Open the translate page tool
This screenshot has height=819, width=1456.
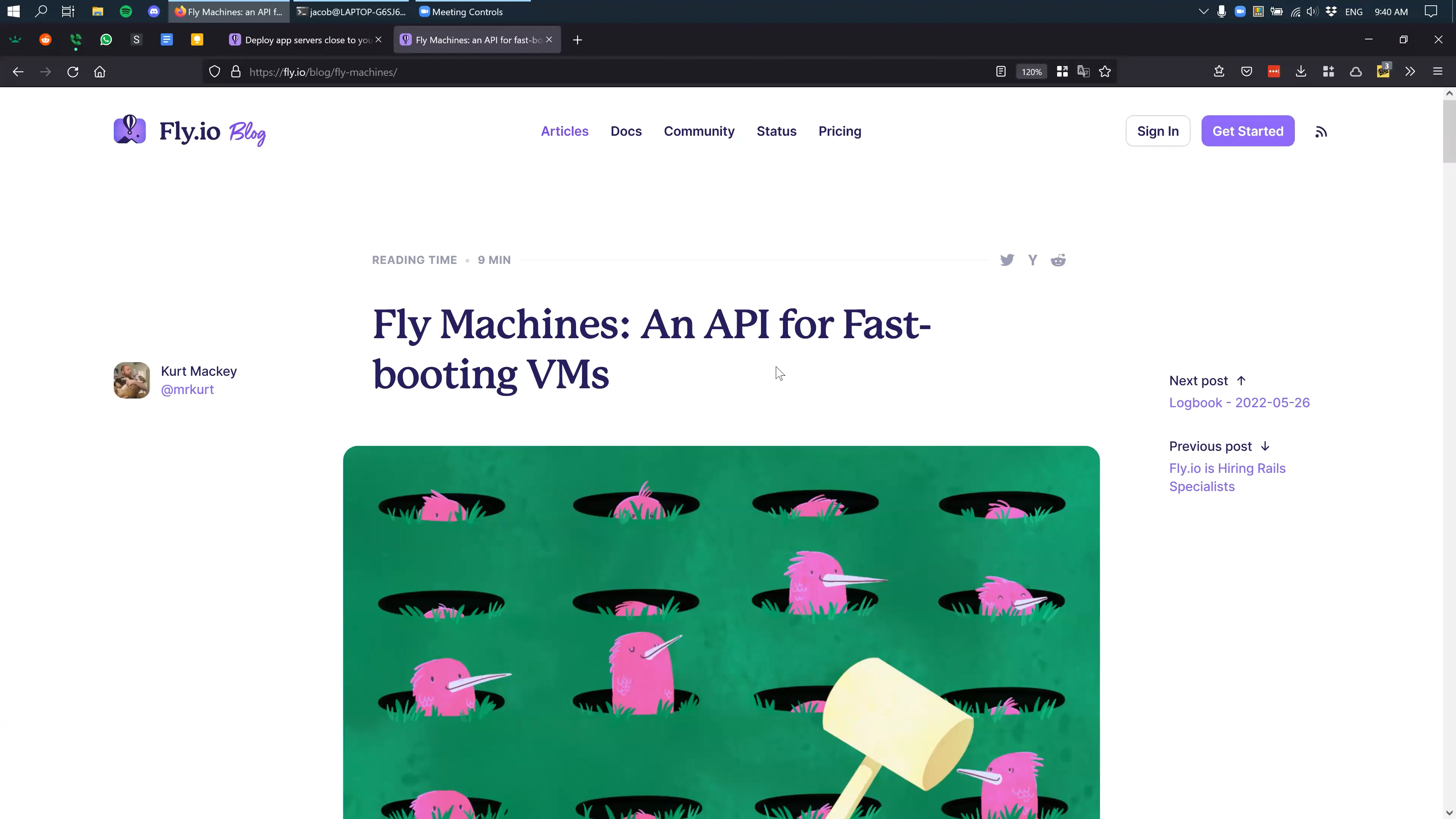(1084, 71)
